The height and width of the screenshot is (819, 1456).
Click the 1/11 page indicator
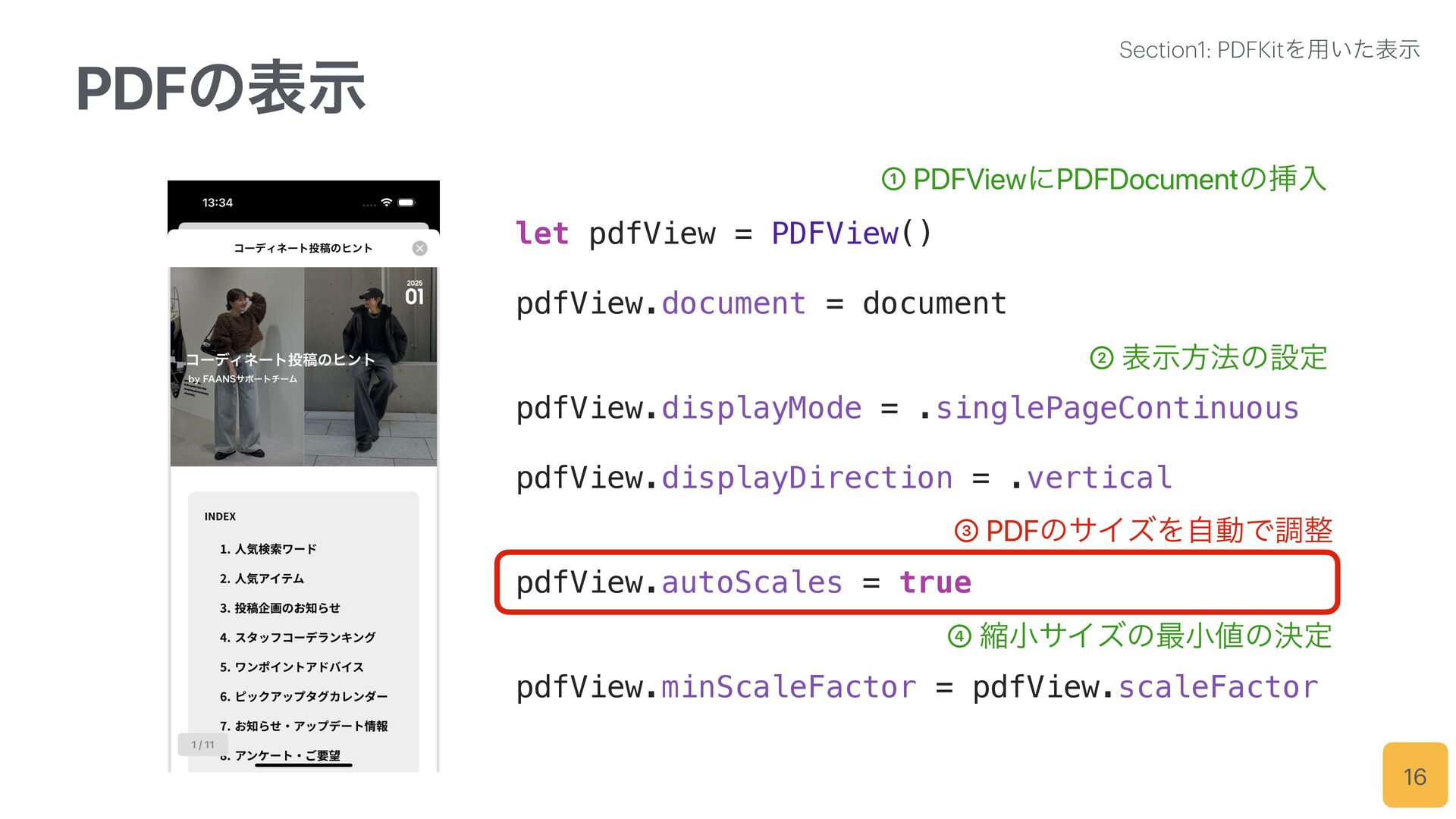pyautogui.click(x=202, y=745)
